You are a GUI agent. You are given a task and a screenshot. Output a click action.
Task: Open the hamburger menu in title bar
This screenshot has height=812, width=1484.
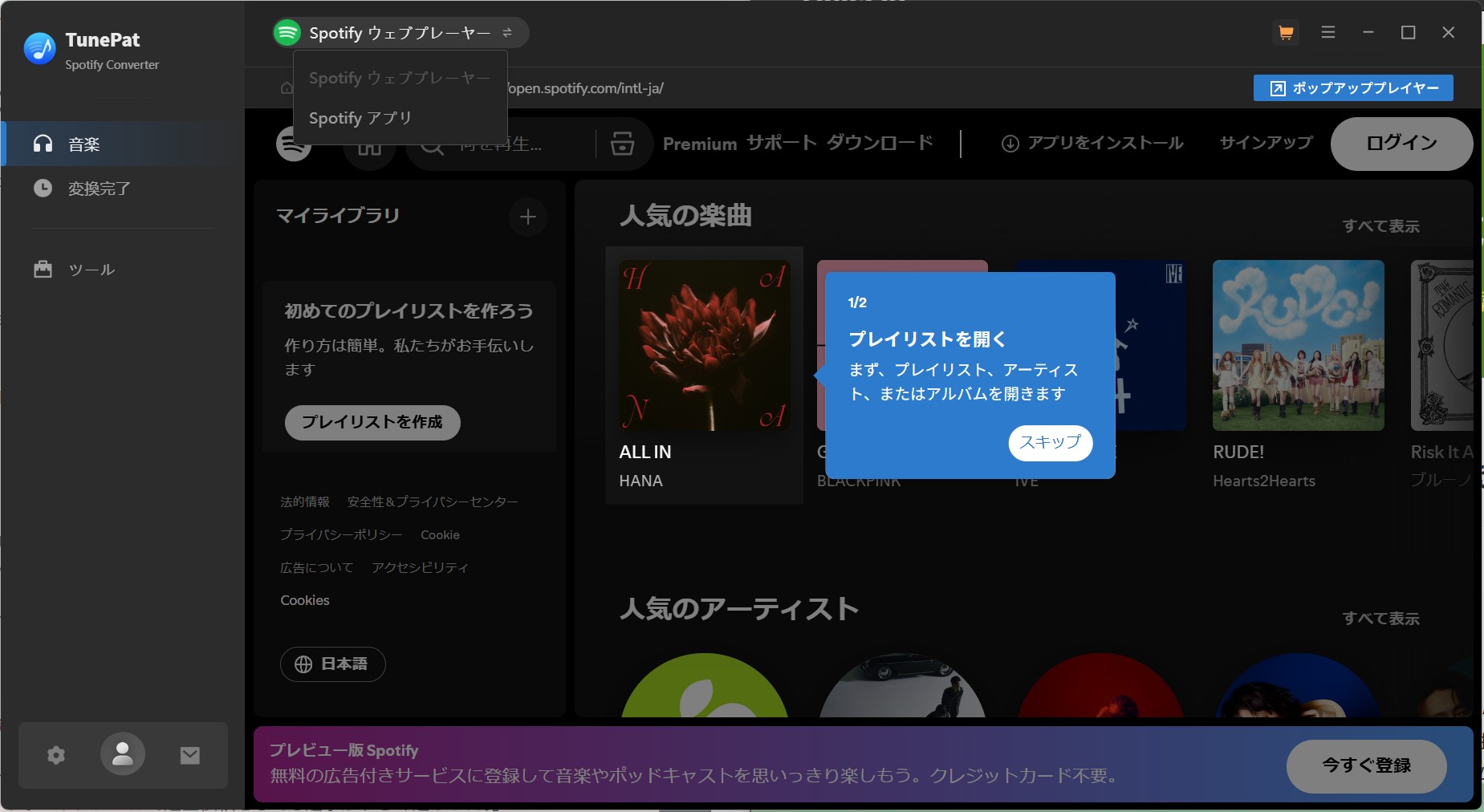tap(1328, 32)
